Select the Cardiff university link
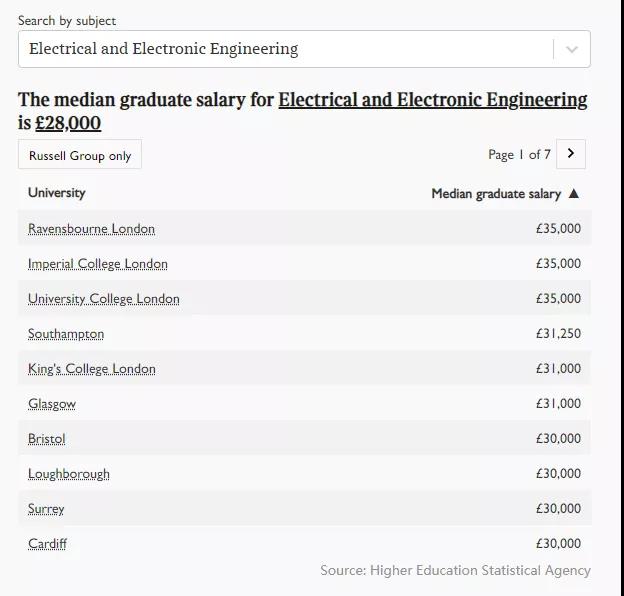 point(48,544)
